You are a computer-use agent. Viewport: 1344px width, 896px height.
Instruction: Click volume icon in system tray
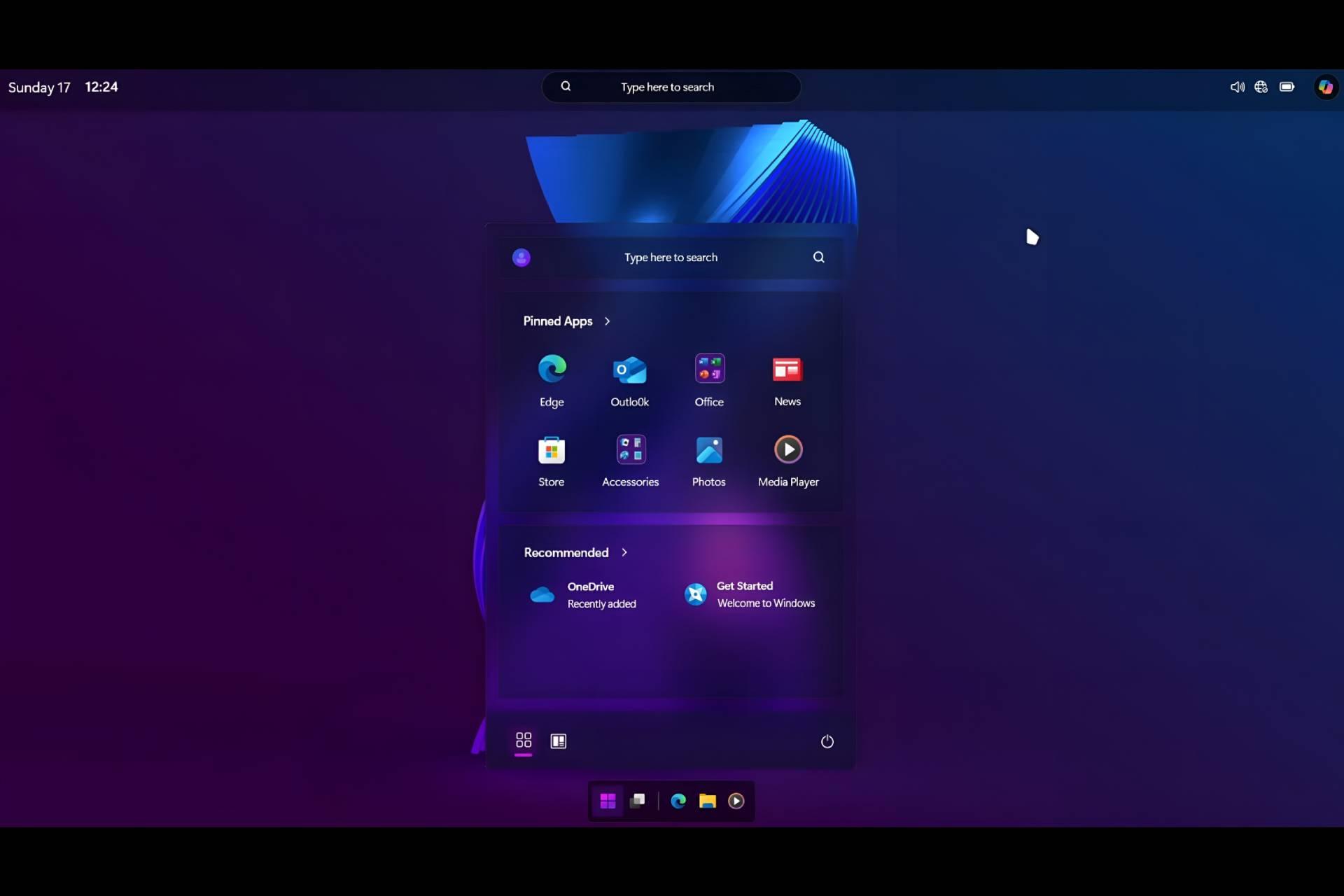[x=1237, y=87]
